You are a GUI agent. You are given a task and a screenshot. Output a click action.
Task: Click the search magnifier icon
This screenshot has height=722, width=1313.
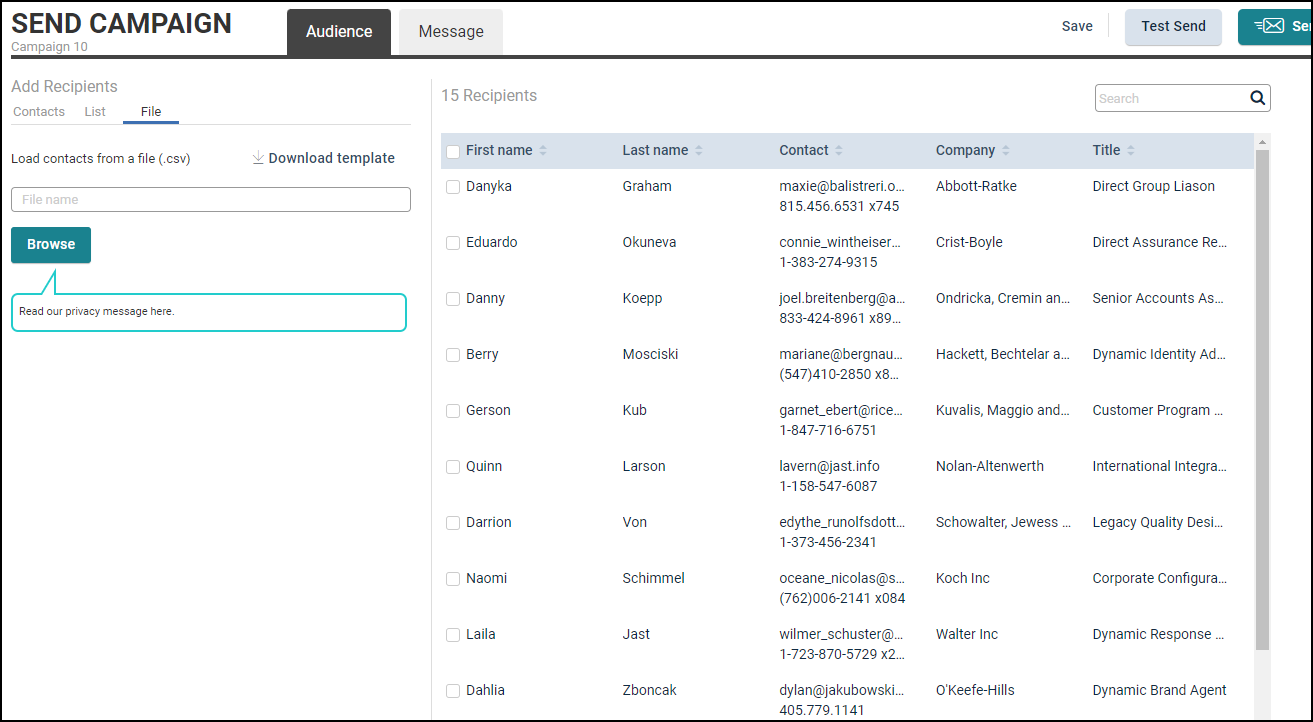pyautogui.click(x=1257, y=98)
